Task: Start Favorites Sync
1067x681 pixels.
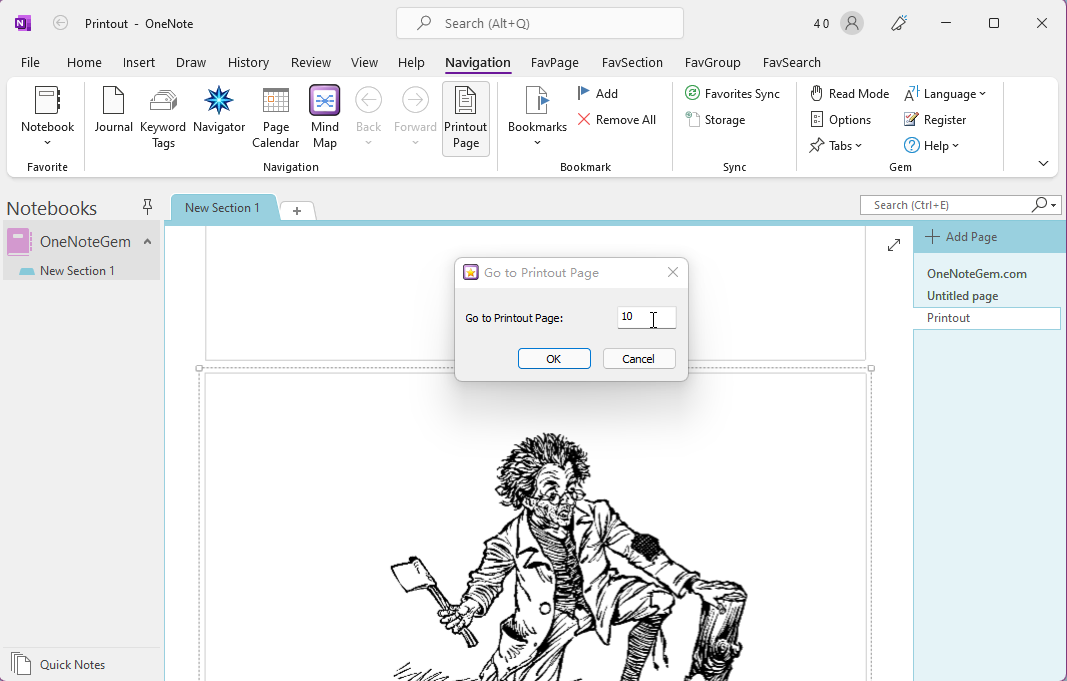Action: (x=732, y=94)
